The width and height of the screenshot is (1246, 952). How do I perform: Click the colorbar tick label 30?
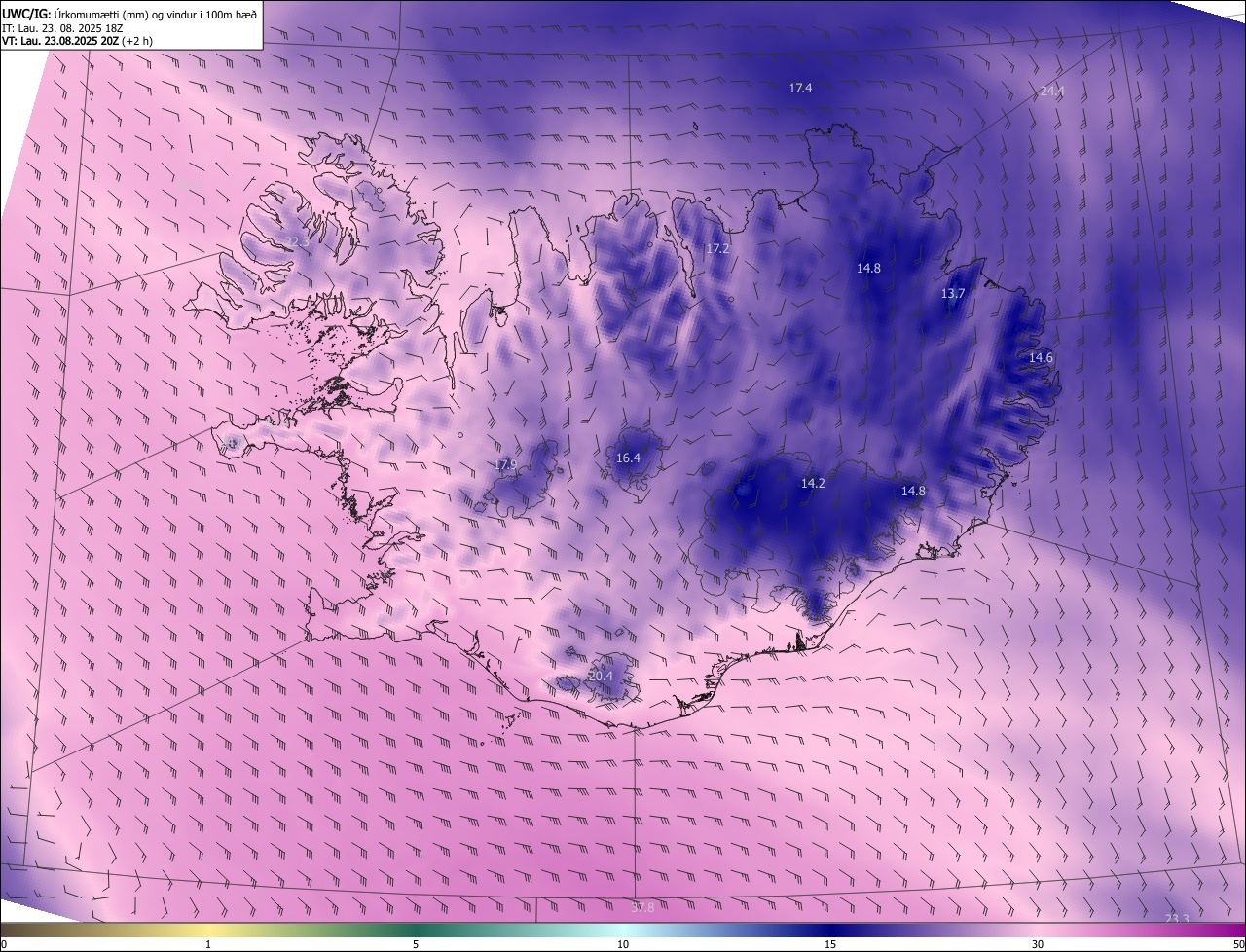pyautogui.click(x=1038, y=944)
